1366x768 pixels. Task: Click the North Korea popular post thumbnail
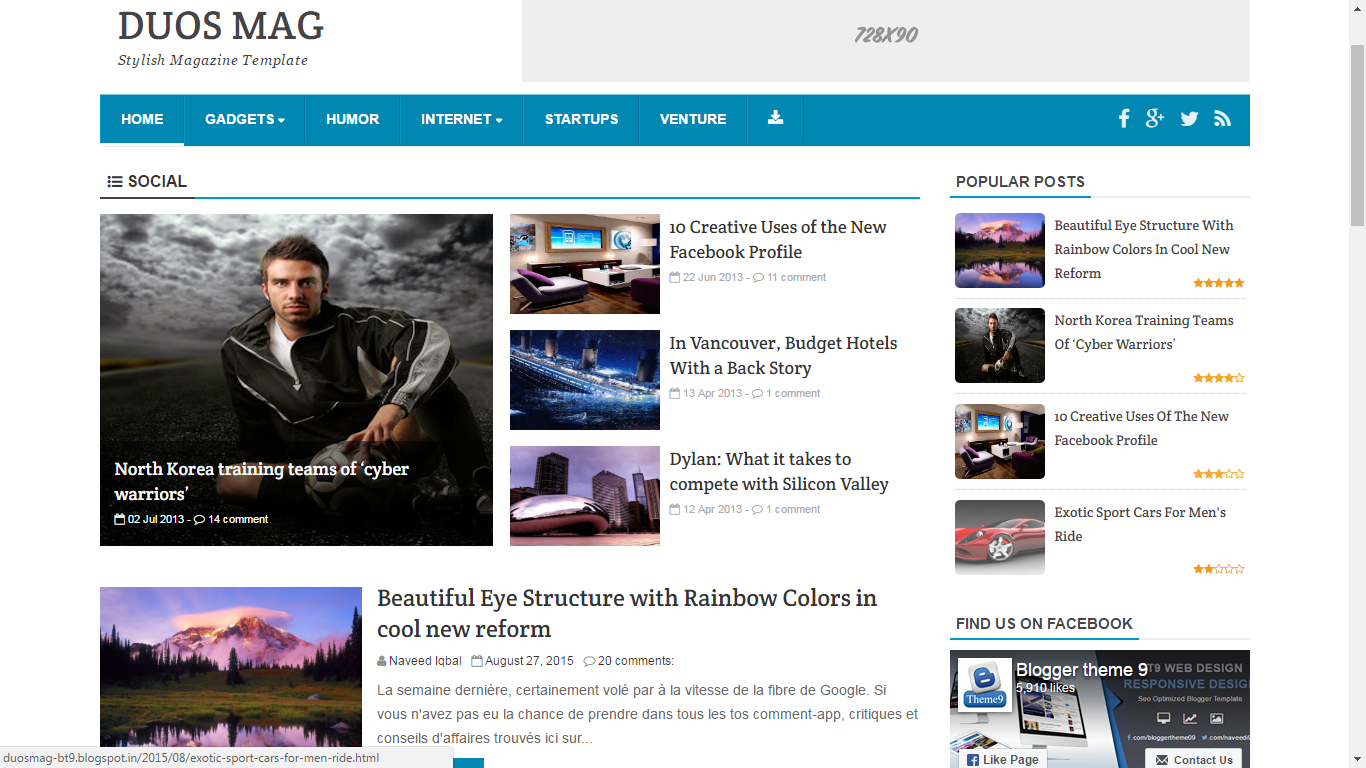999,345
